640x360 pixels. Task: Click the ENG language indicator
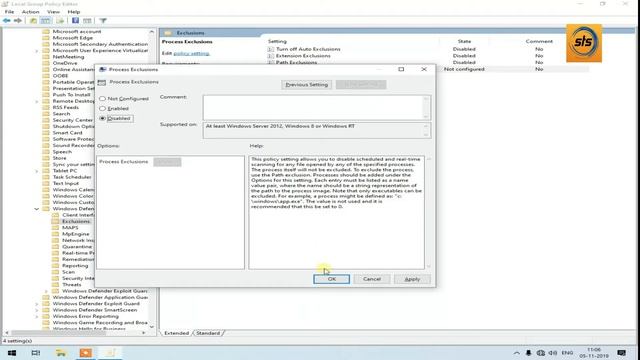coord(567,353)
